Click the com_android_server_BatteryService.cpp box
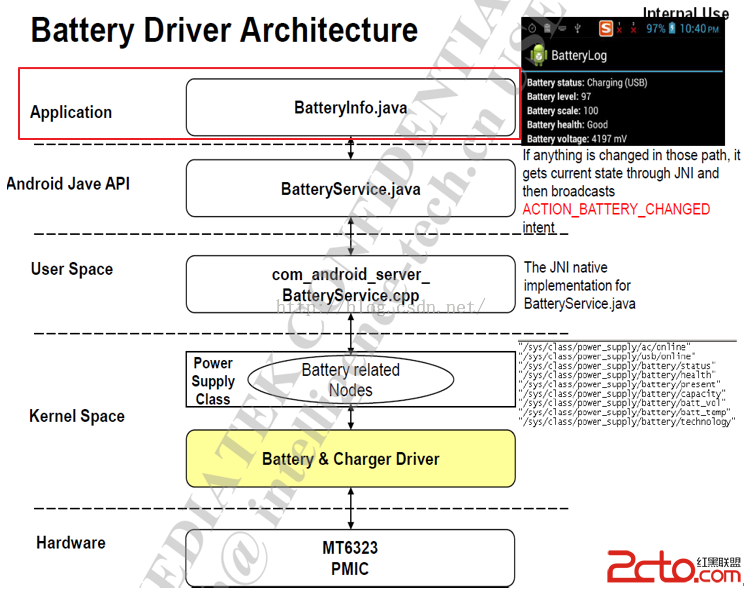744x593 pixels. pyautogui.click(x=351, y=284)
